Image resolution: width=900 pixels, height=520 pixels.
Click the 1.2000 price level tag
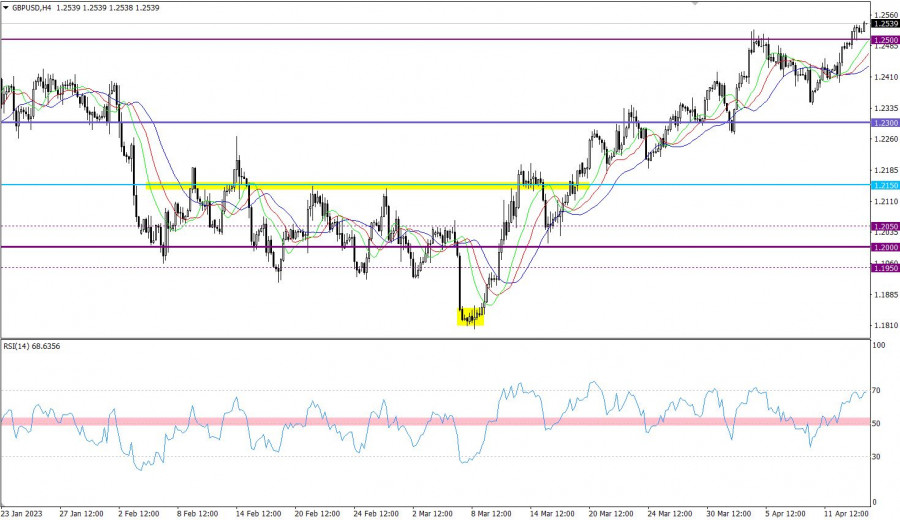pyautogui.click(x=884, y=247)
